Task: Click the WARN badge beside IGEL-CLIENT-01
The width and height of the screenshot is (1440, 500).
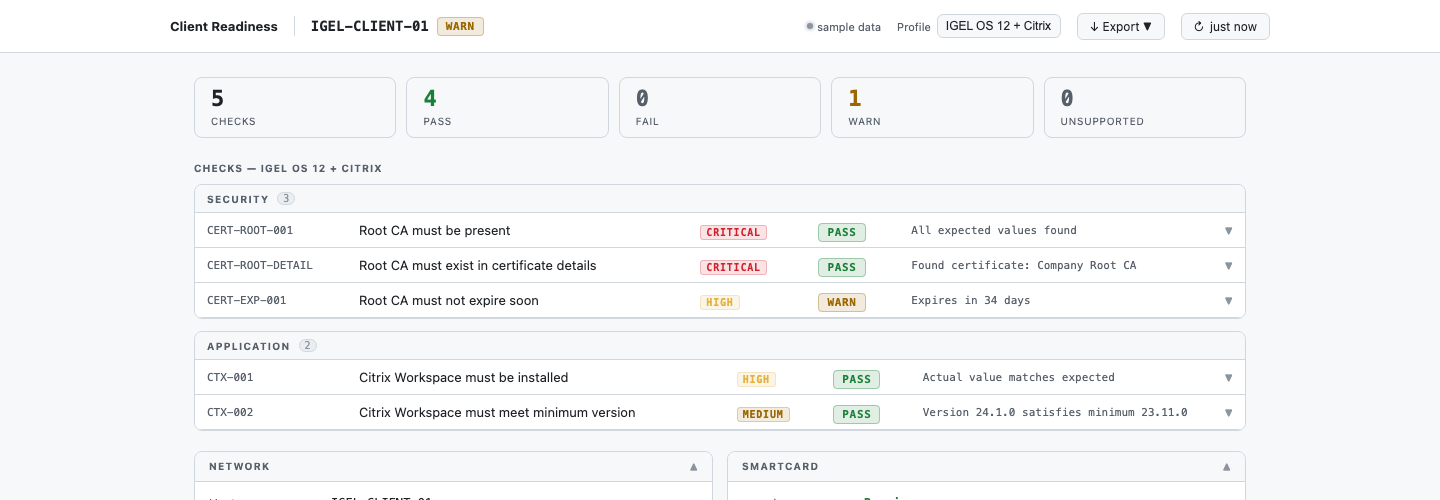Action: [460, 26]
